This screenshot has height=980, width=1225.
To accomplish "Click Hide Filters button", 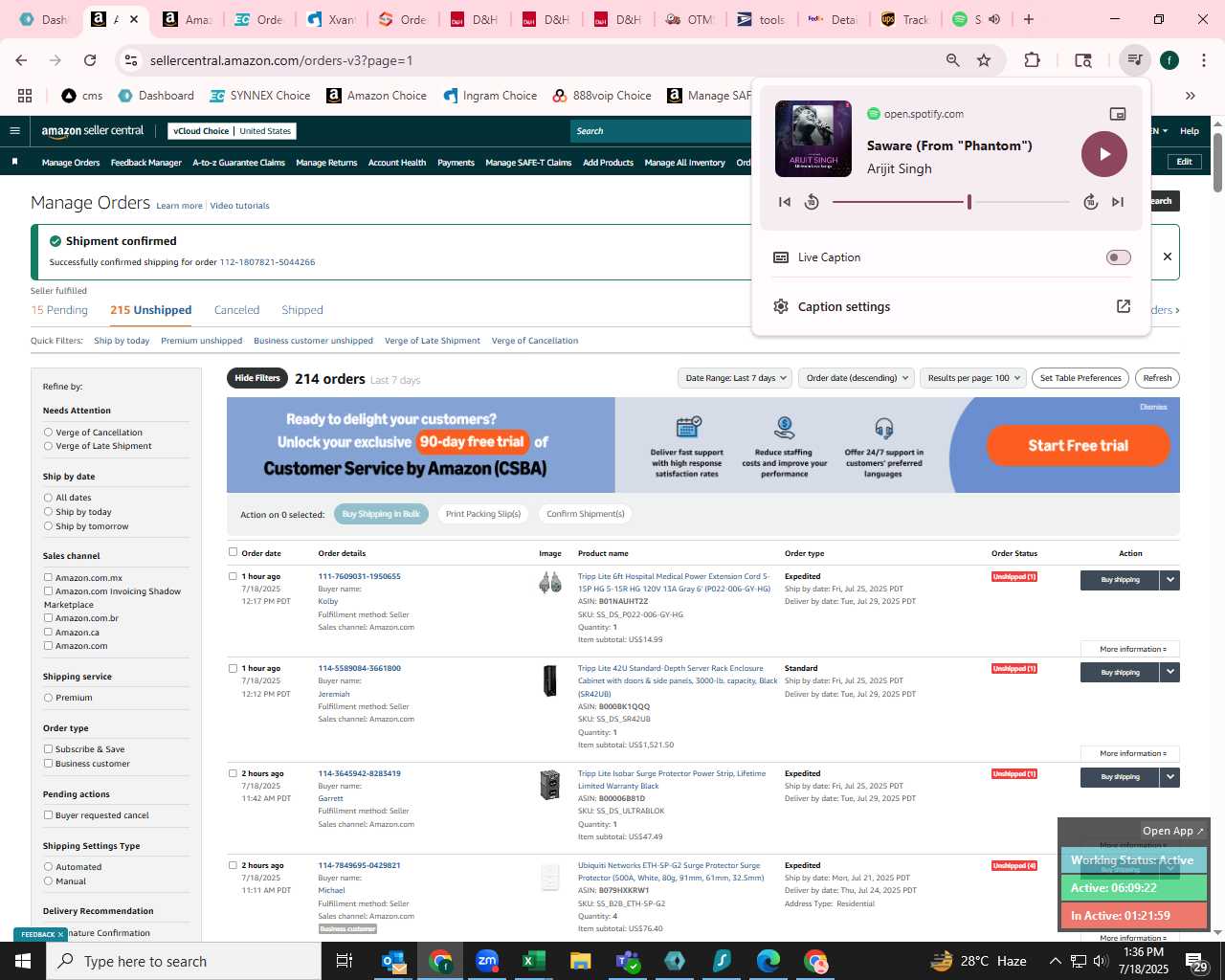I will [257, 378].
